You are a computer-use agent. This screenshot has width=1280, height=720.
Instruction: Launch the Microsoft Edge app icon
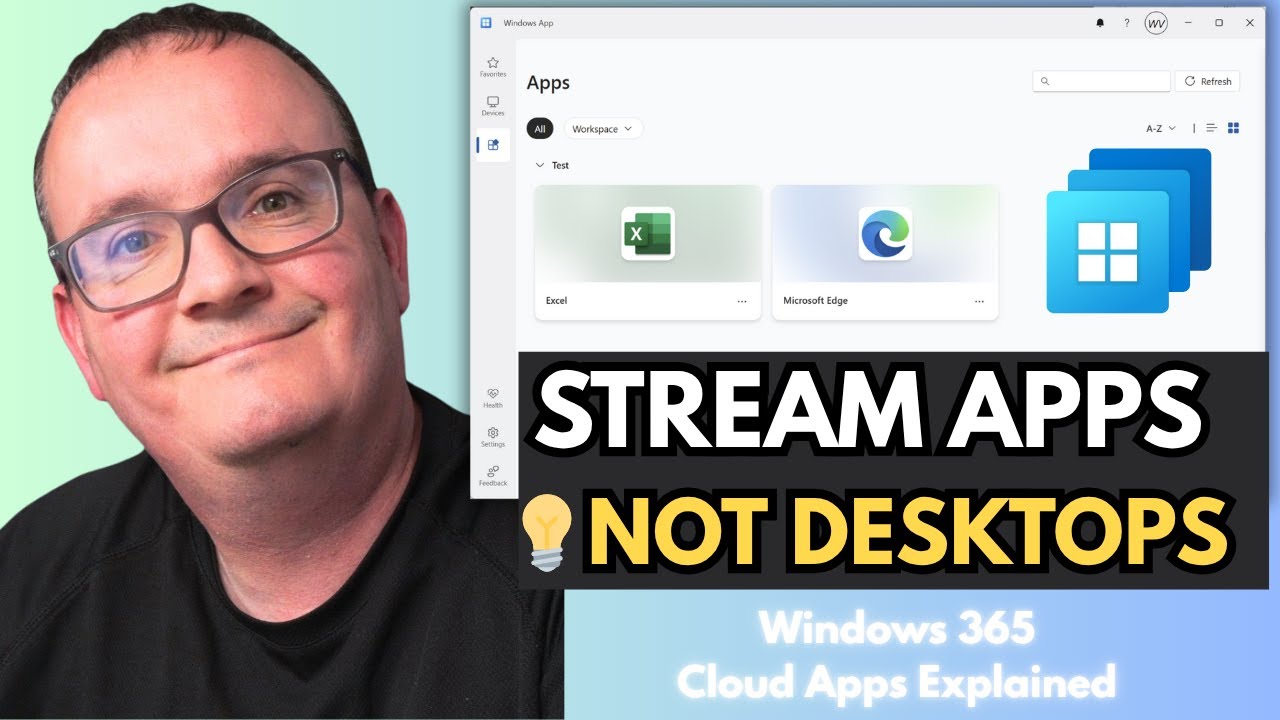click(x=885, y=233)
